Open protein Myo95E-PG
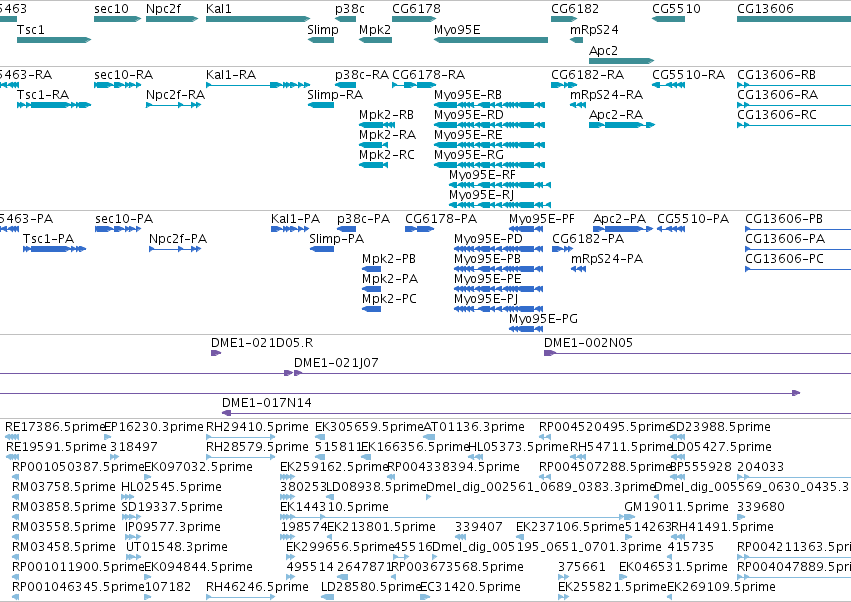851x602 pixels. (x=526, y=329)
